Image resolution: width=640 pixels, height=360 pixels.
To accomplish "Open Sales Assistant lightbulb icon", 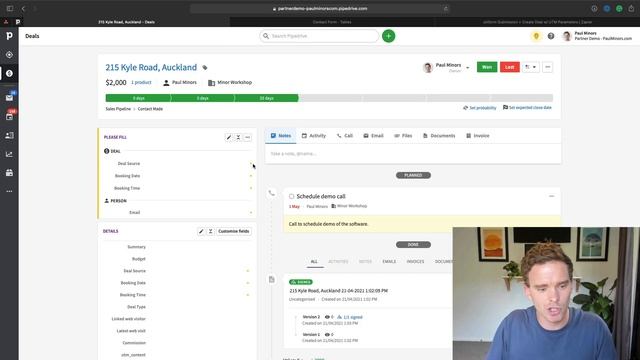I will click(536, 36).
